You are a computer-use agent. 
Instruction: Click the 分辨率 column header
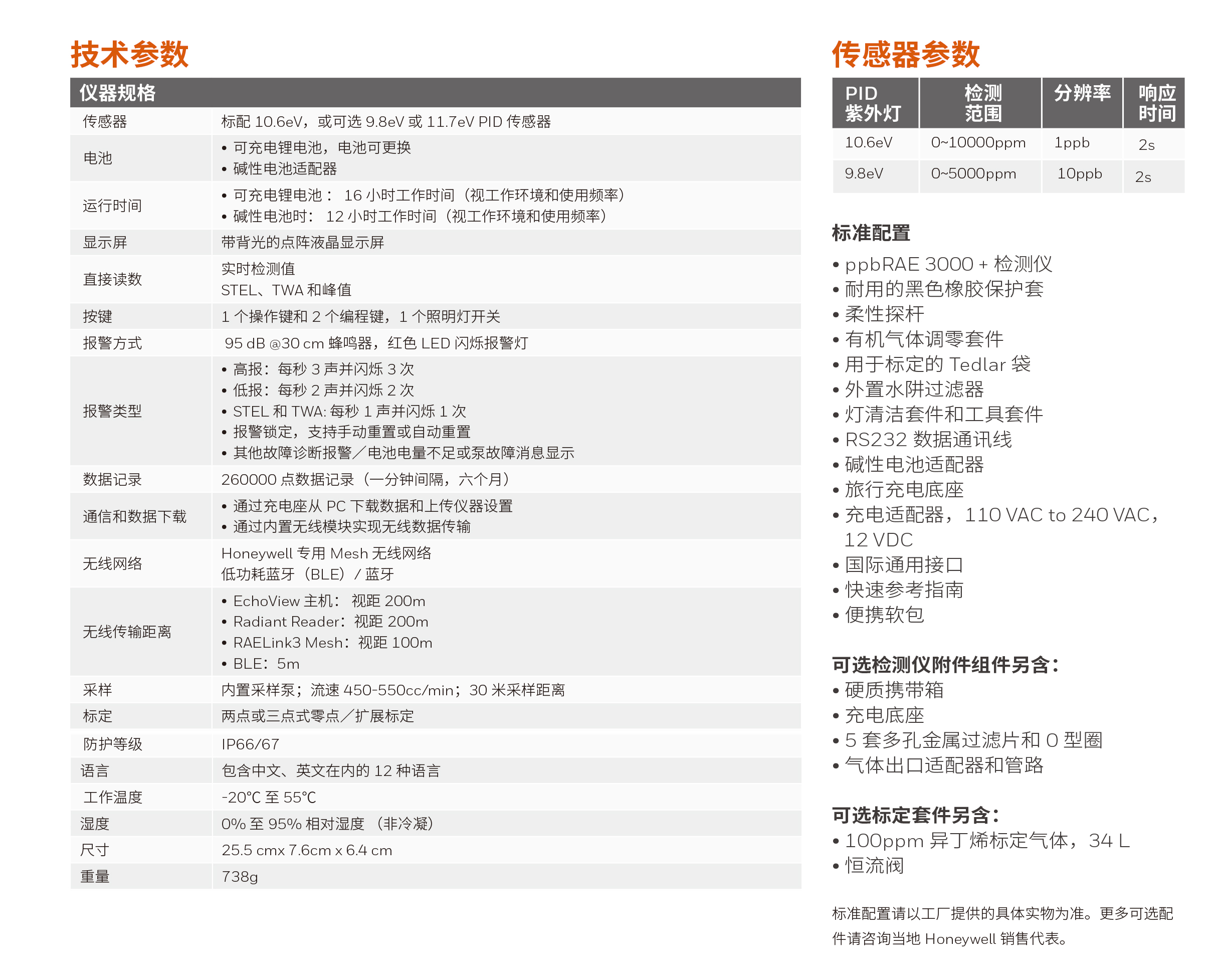1082,93
